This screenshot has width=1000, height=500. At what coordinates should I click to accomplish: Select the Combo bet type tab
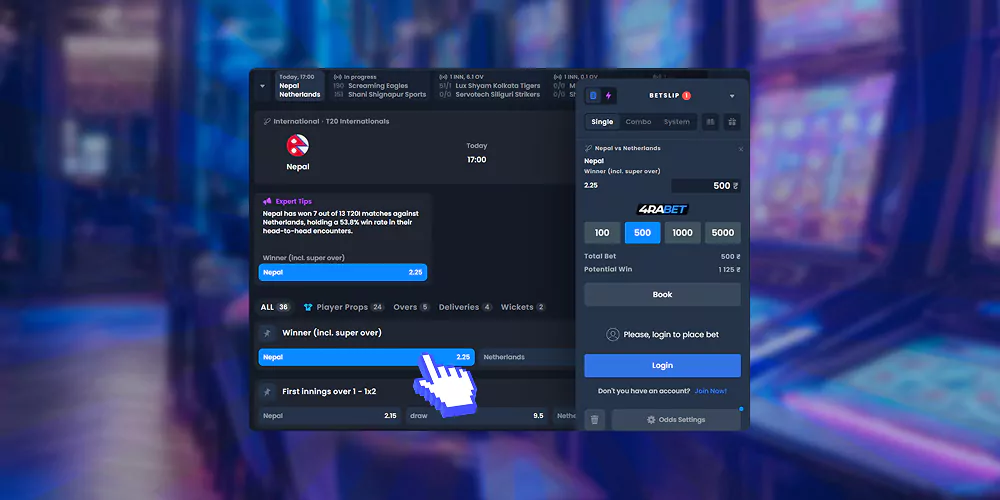click(638, 122)
